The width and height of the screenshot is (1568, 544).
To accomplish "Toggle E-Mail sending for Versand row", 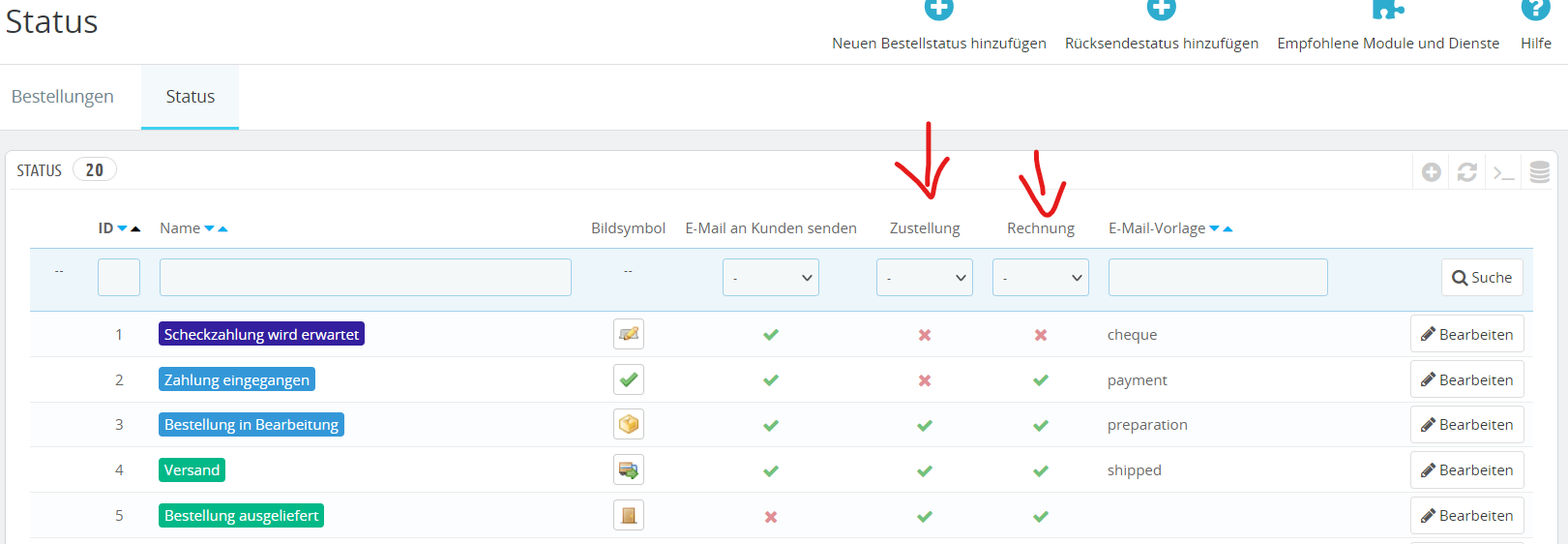I will [x=771, y=471].
